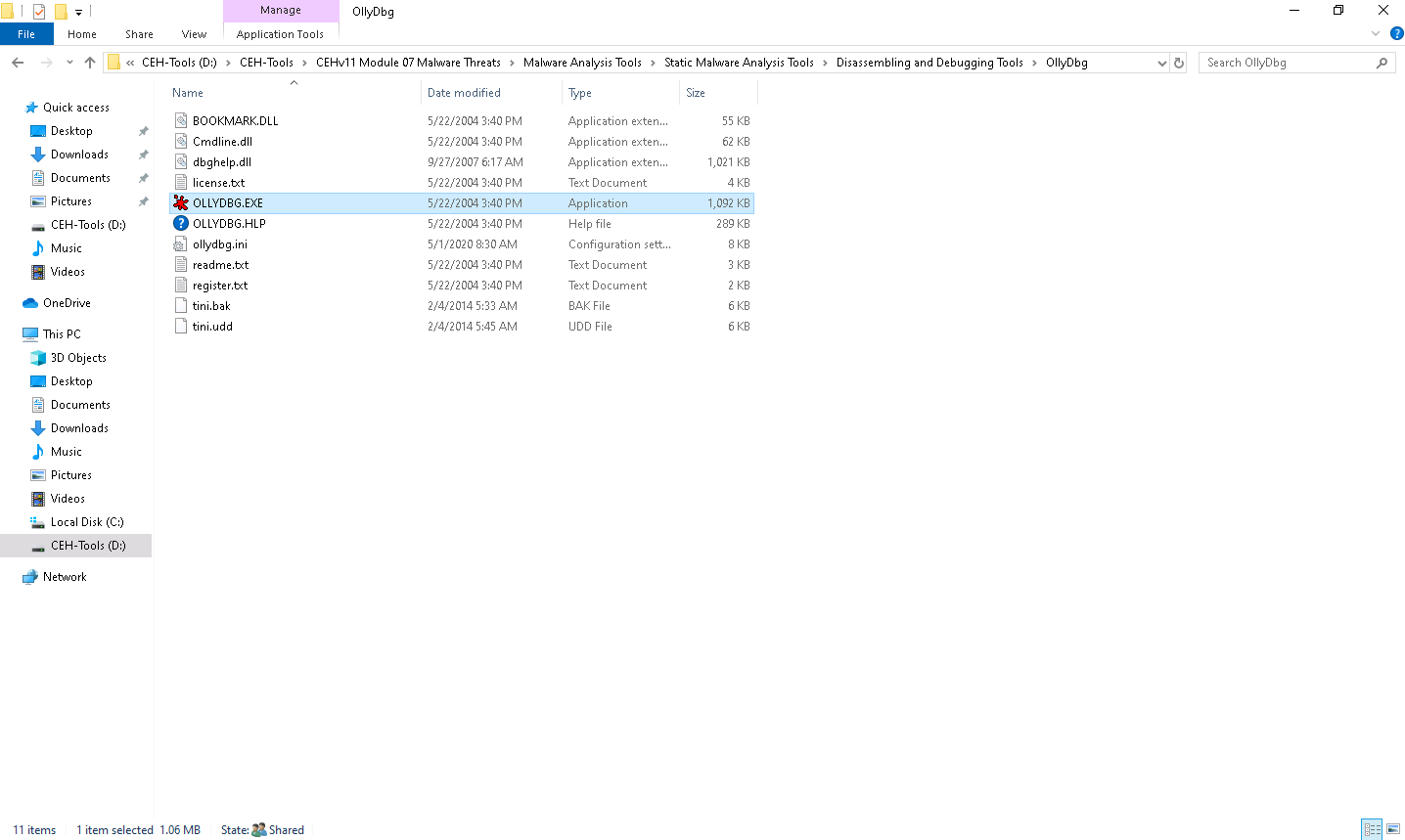Viewport: 1405px width, 840px height.
Task: Open Videos under This PC
Action: [x=68, y=499]
